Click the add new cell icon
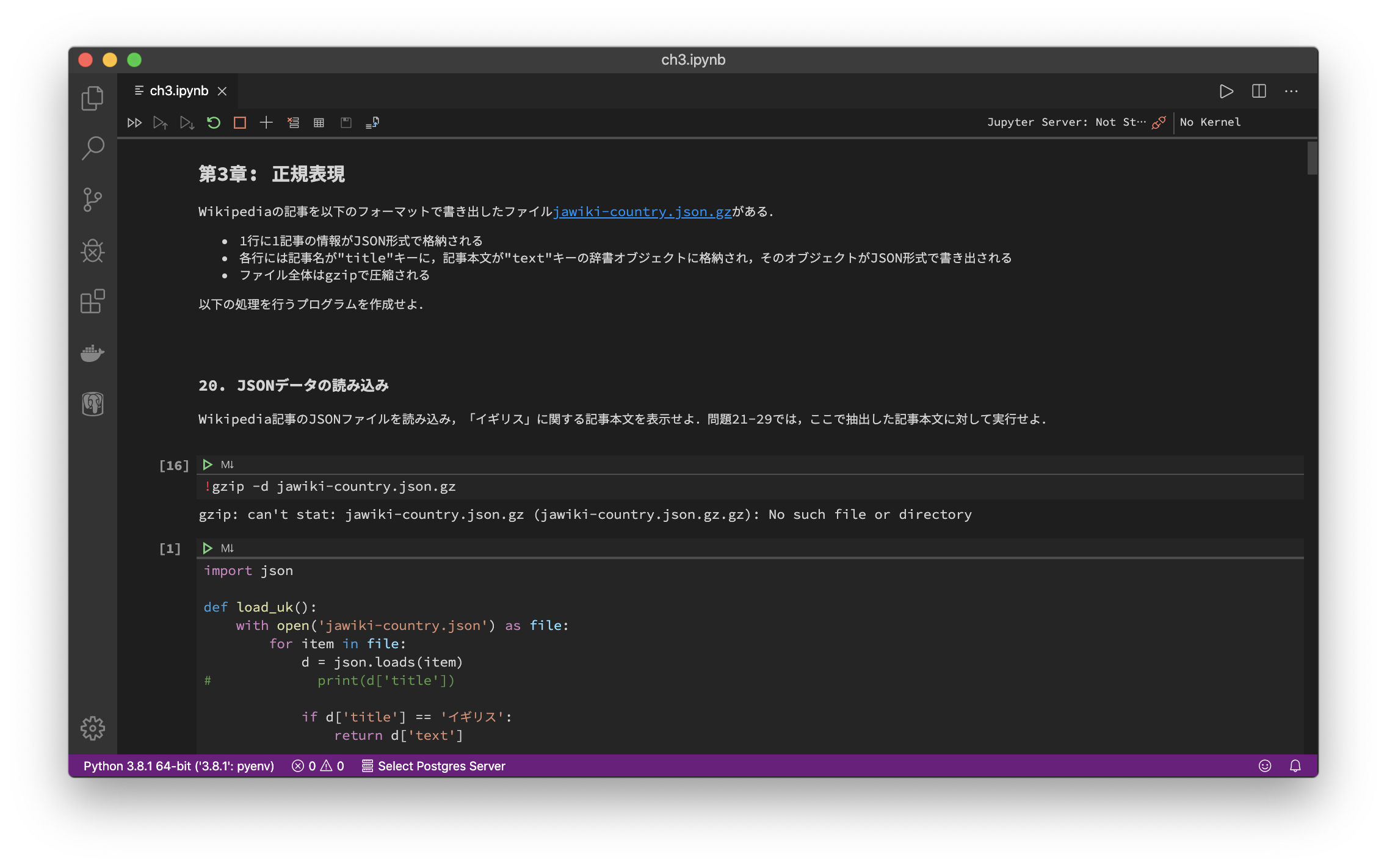This screenshot has height=868, width=1387. [x=266, y=122]
